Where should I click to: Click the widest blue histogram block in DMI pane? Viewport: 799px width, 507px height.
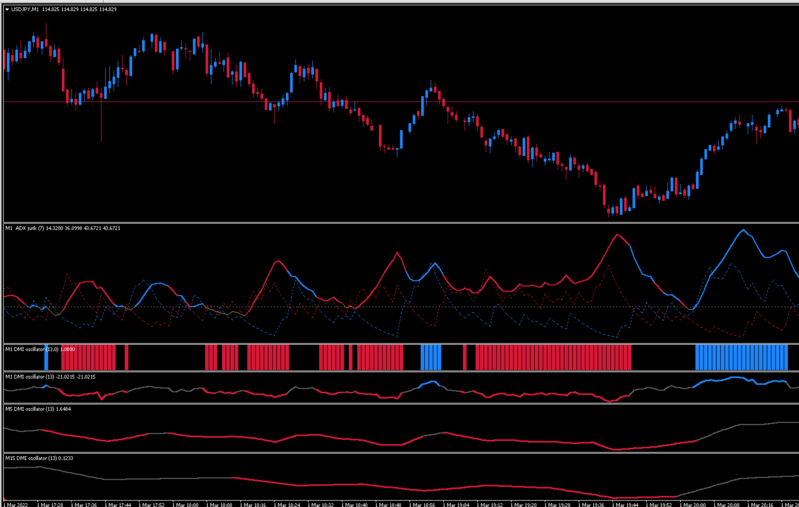(741, 357)
